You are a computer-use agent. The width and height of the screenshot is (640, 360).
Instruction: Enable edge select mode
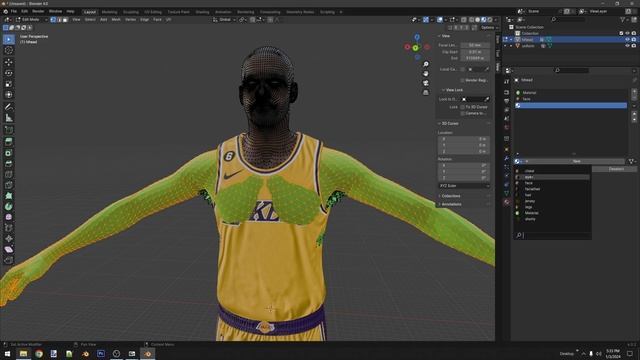59,20
